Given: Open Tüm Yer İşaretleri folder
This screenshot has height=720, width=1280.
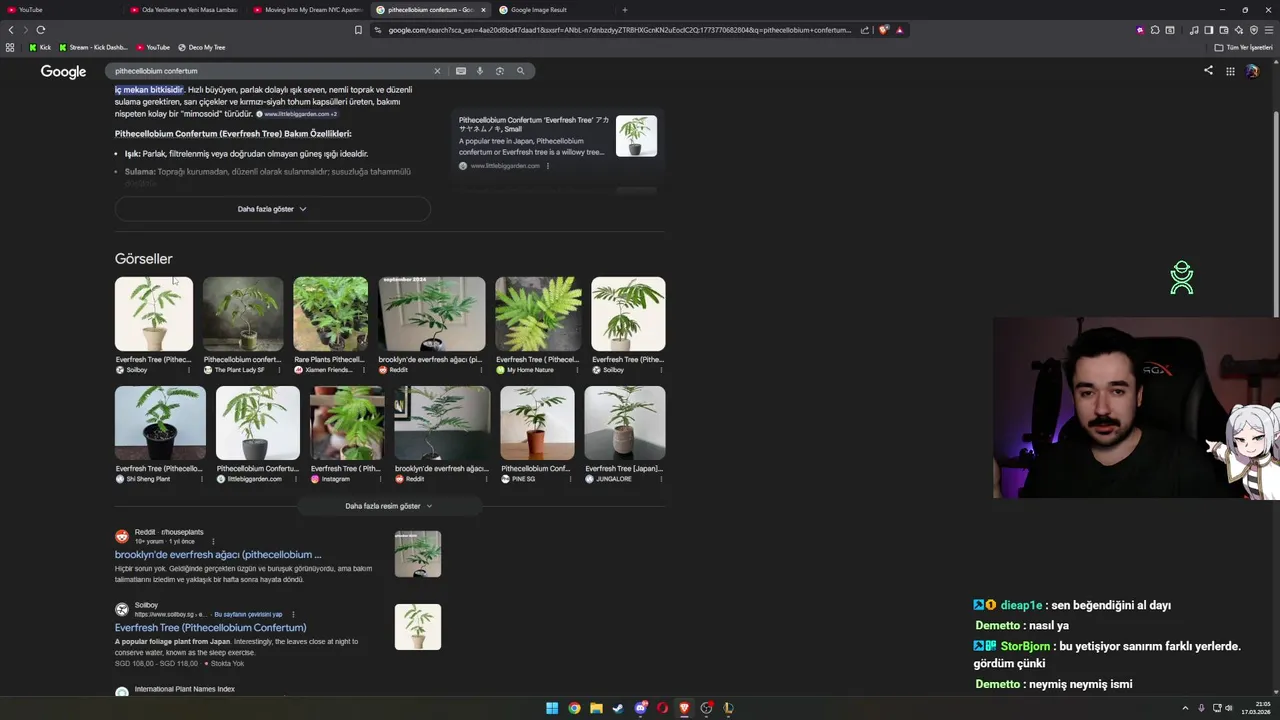Looking at the screenshot, I should (x=1243, y=47).
